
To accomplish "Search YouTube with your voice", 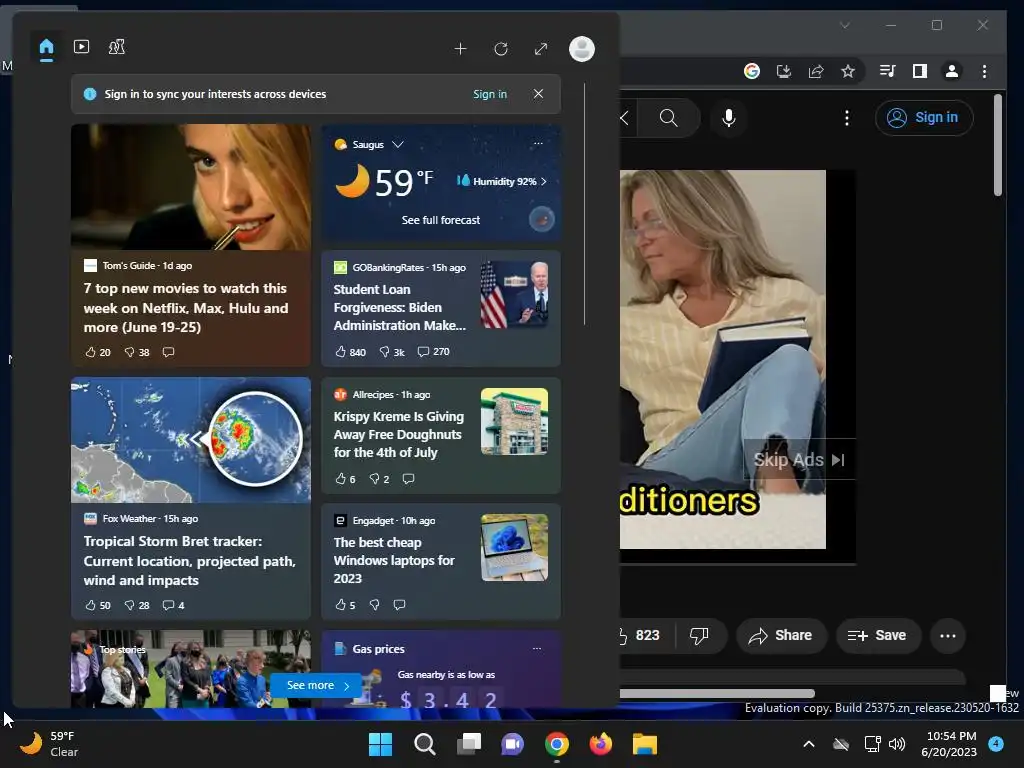I will point(729,118).
